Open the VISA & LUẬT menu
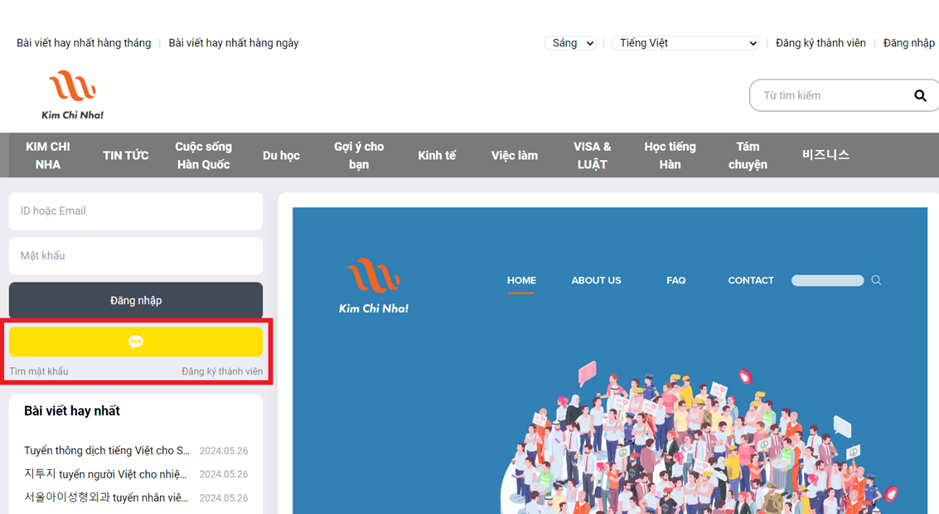Screen dimensions: 939x514 pos(592,155)
